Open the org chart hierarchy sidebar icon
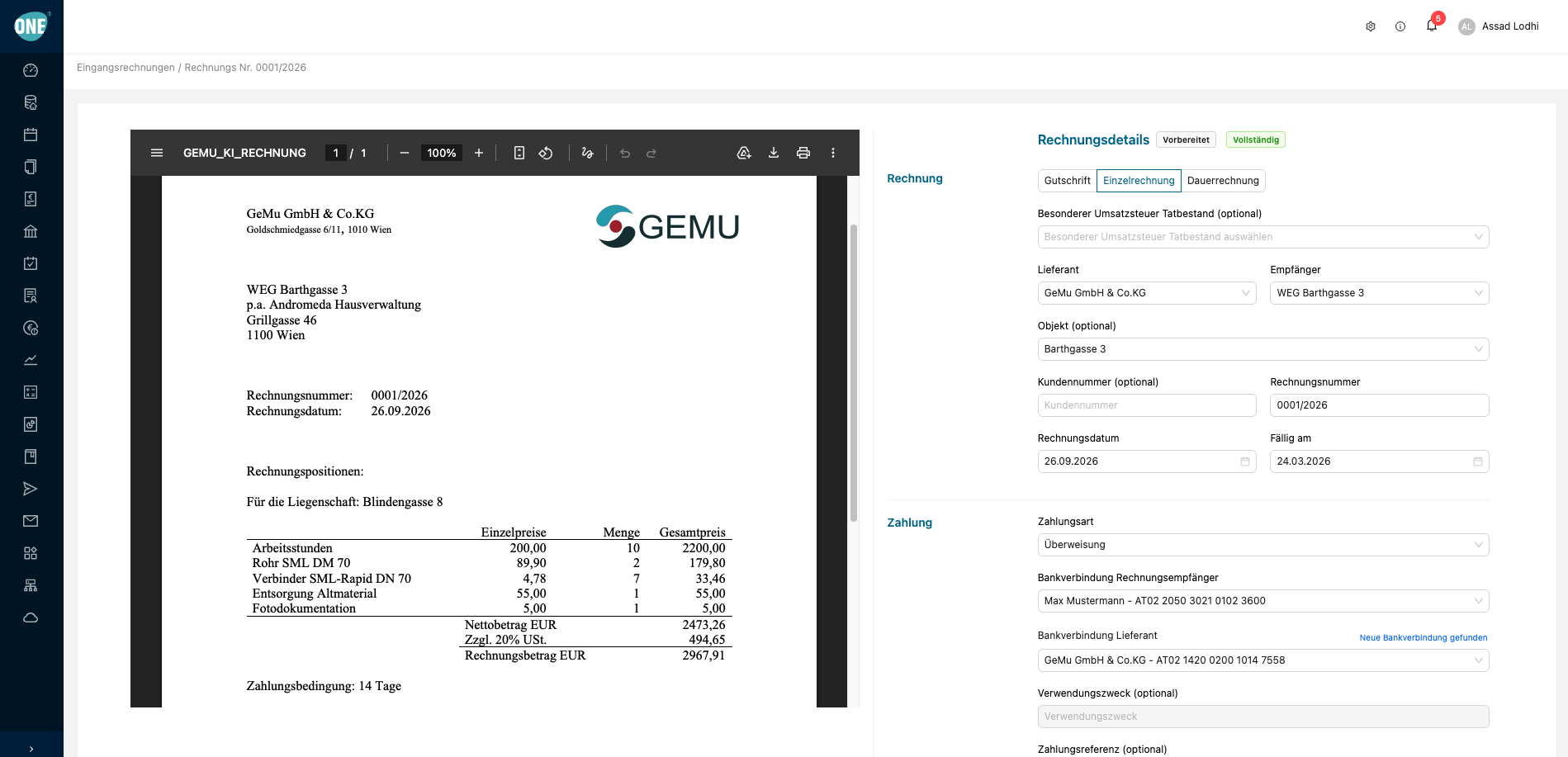The height and width of the screenshot is (757, 1568). pos(31,585)
